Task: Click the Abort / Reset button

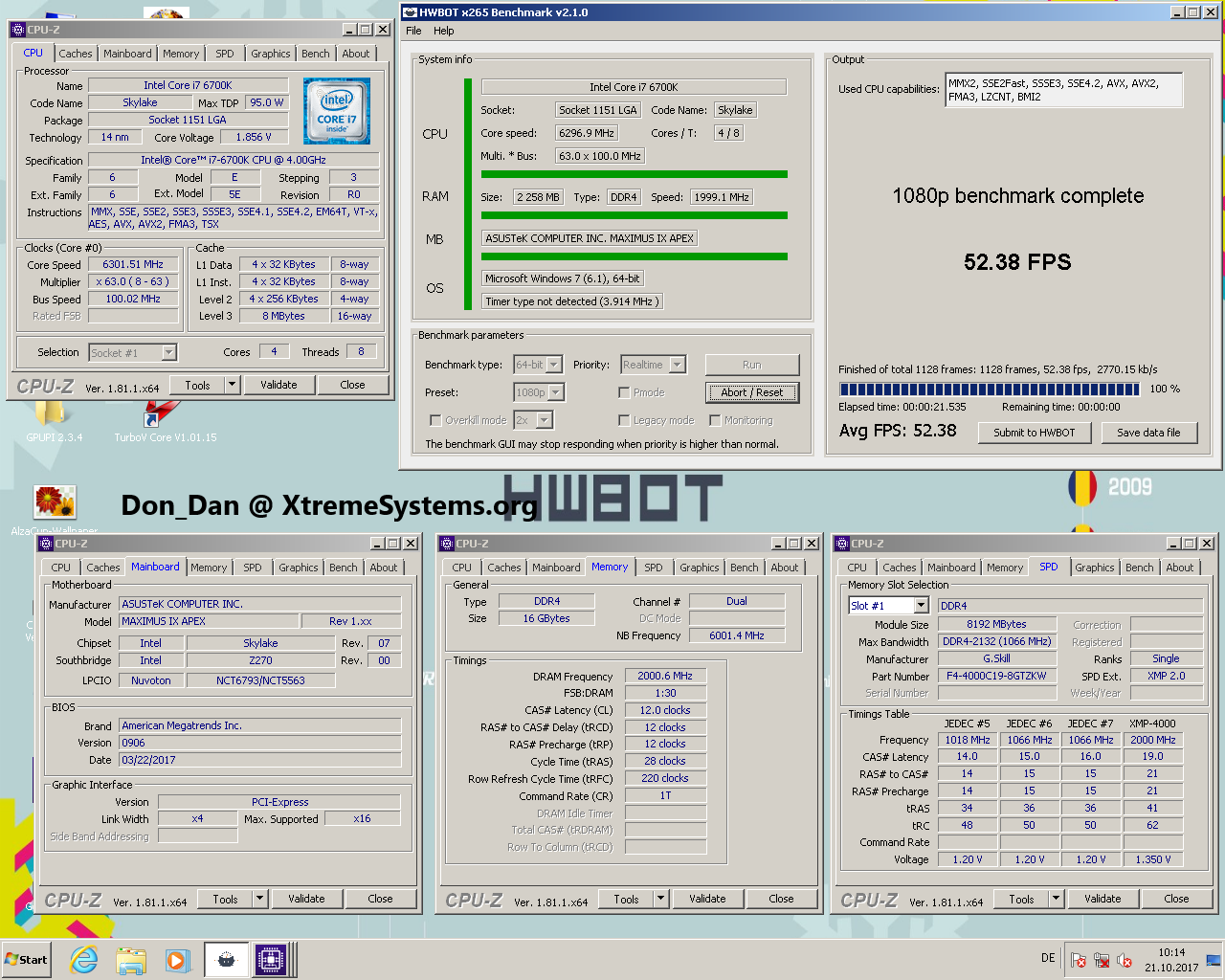Action: coord(752,392)
